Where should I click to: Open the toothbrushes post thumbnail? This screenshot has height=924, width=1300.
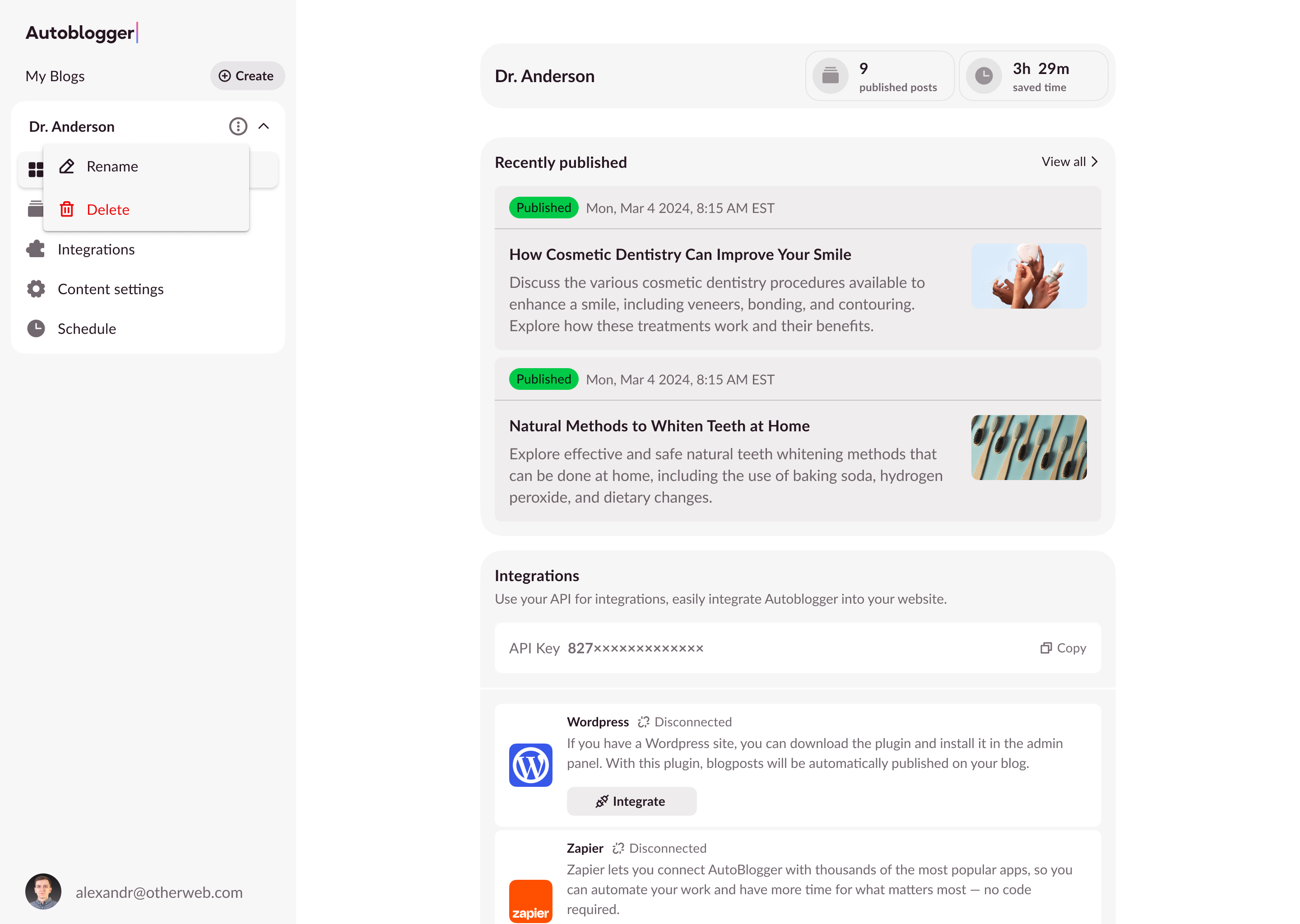pos(1029,447)
